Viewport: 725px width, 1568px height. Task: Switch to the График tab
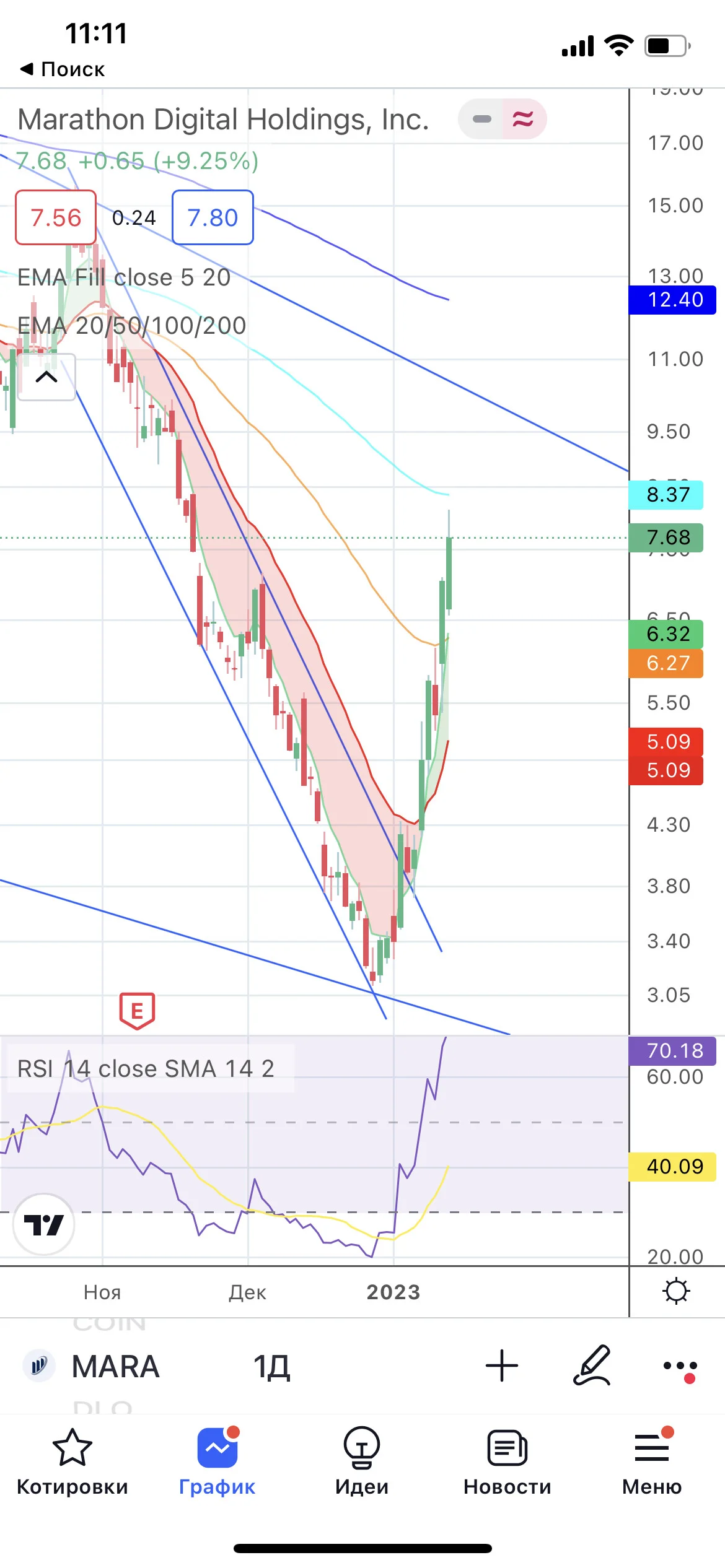[x=217, y=1461]
